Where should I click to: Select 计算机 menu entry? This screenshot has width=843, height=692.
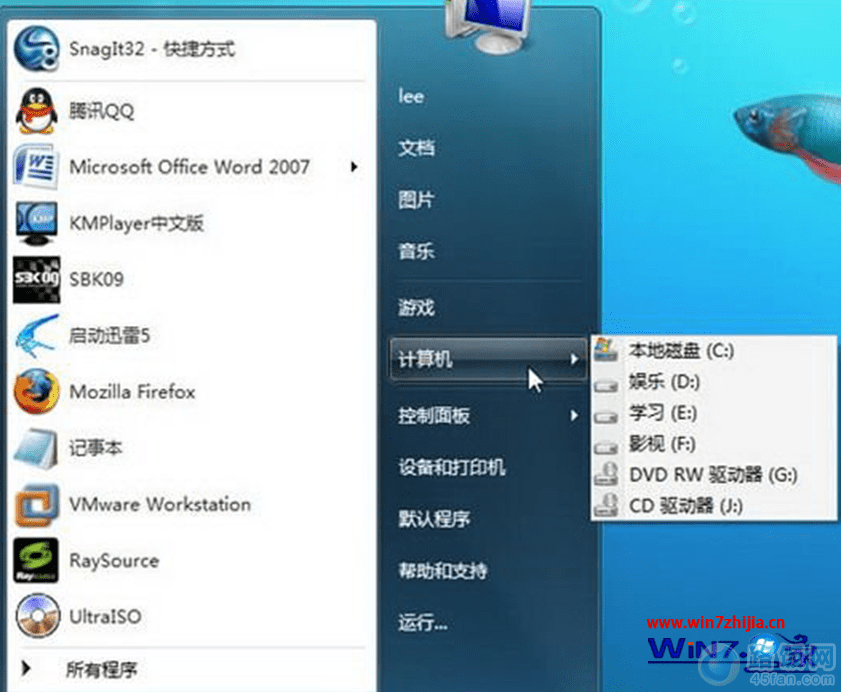(x=488, y=360)
